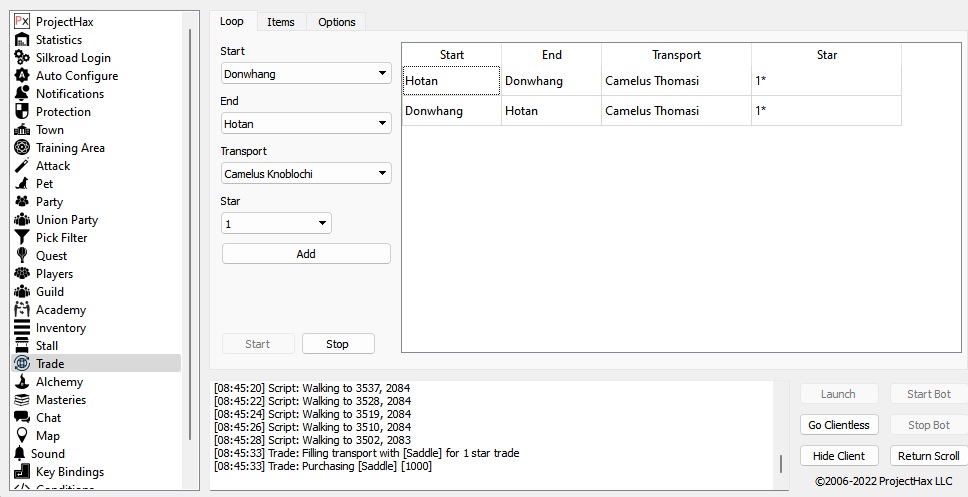968x497 pixels.
Task: Open the Transport type dropdown
Action: click(306, 174)
